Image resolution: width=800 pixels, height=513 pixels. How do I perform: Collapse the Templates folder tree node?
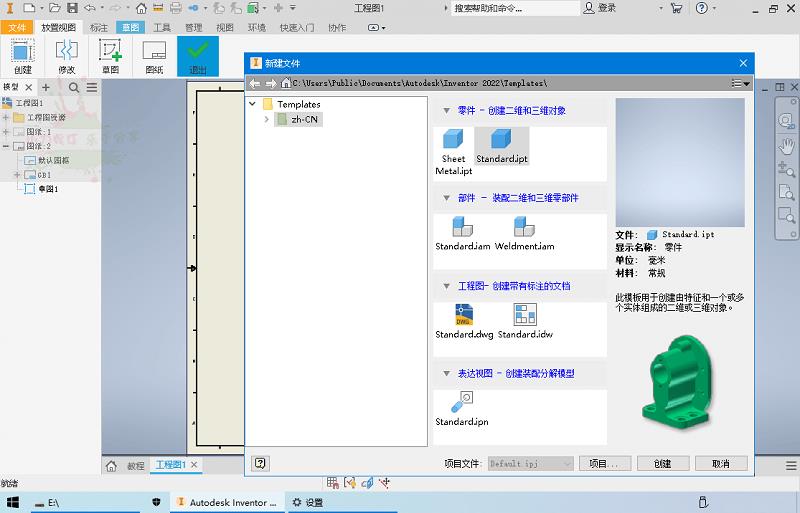tap(252, 104)
